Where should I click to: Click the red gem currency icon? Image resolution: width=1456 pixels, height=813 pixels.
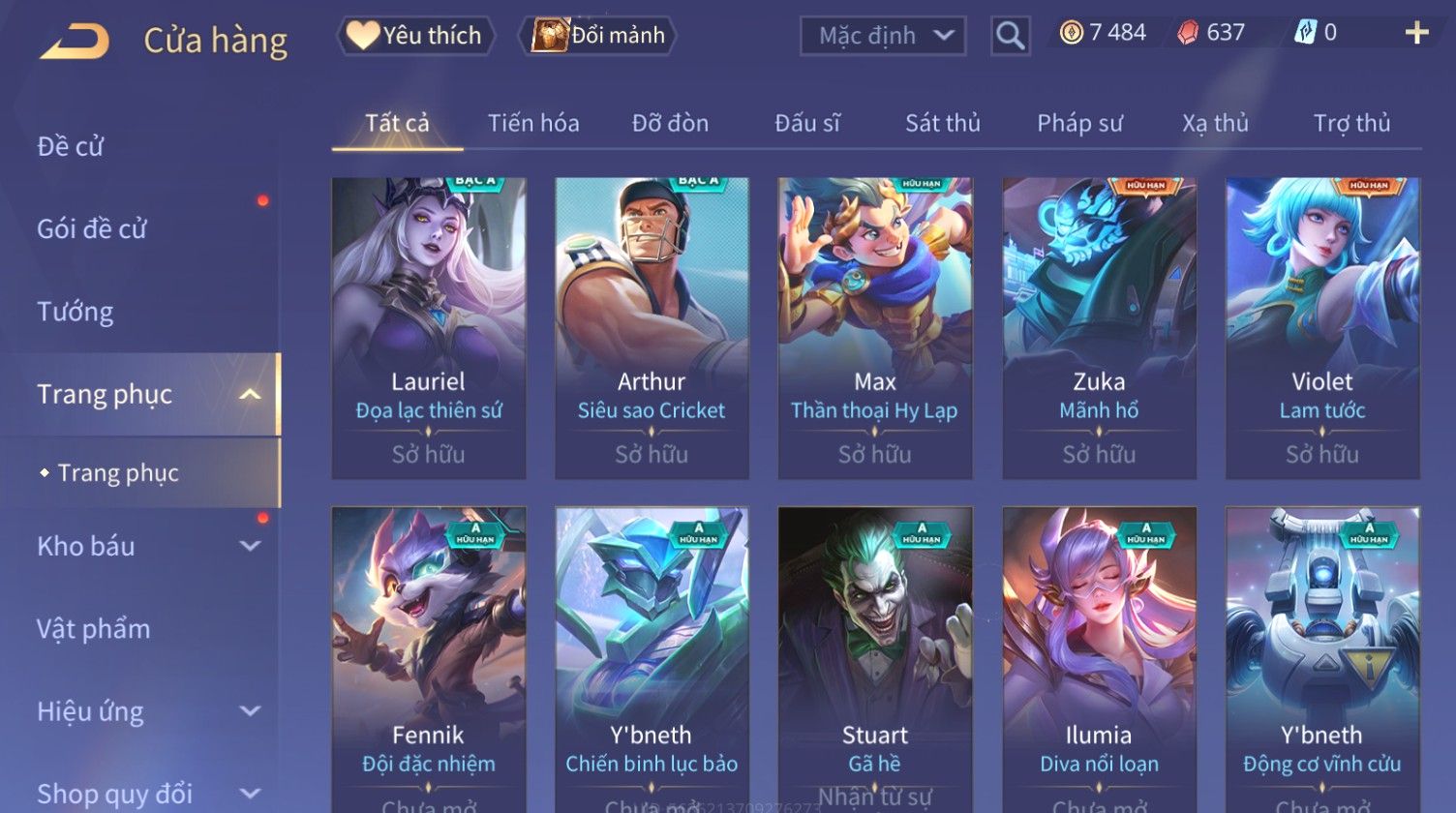[x=1187, y=33]
